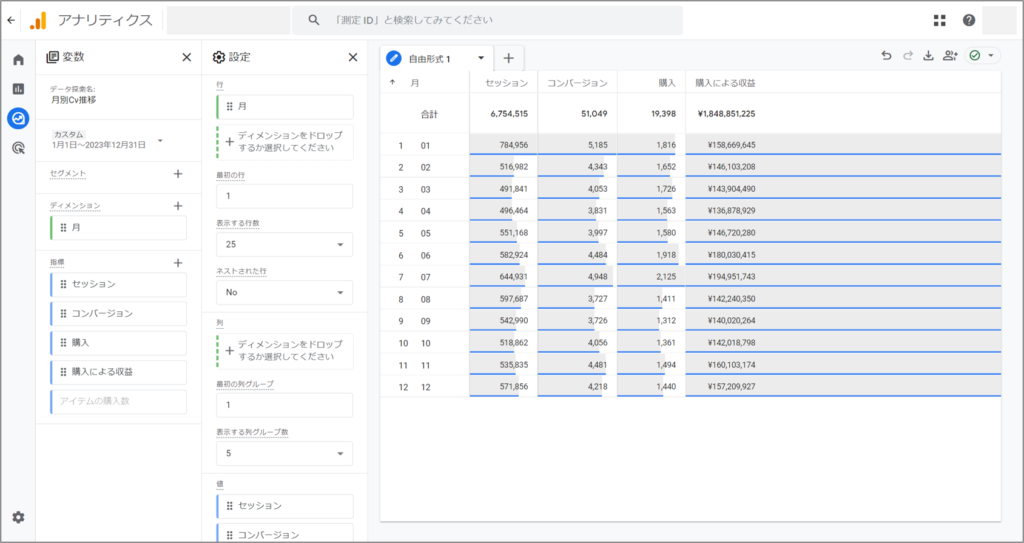Add a new metric with plus icon
The width and height of the screenshot is (1024, 543).
(x=178, y=263)
